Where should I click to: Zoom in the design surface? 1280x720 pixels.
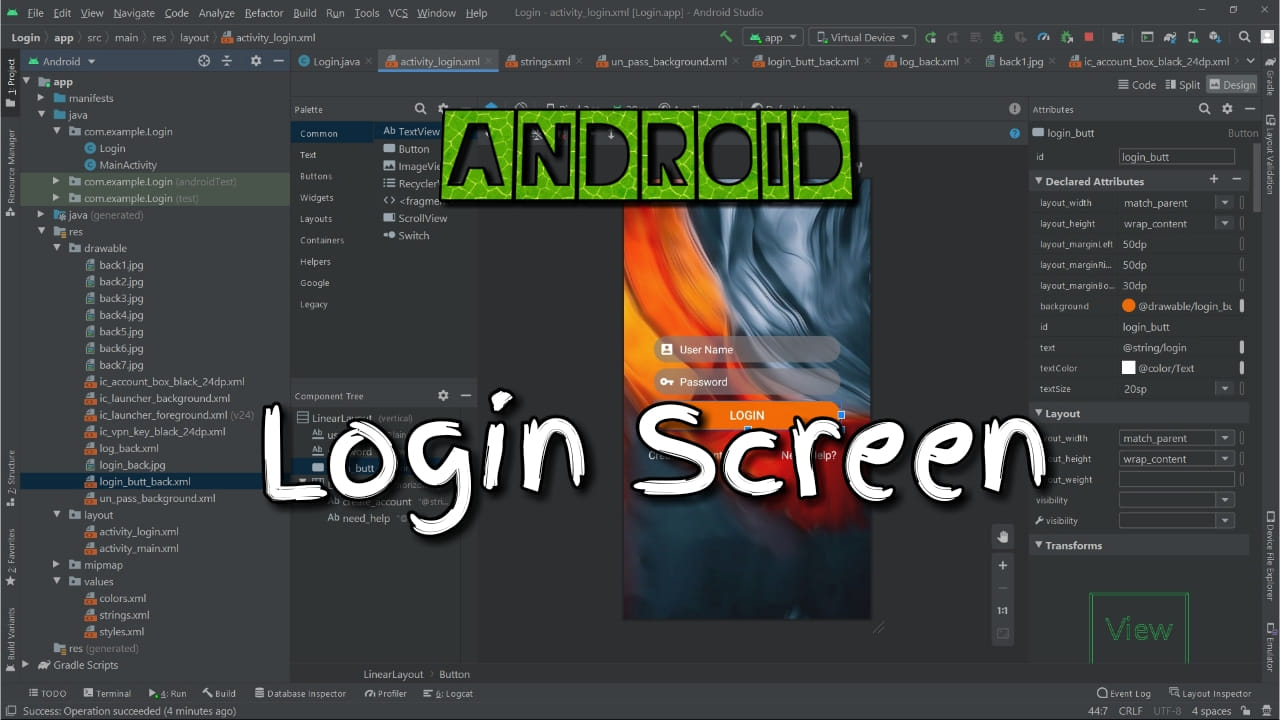[x=1003, y=565]
